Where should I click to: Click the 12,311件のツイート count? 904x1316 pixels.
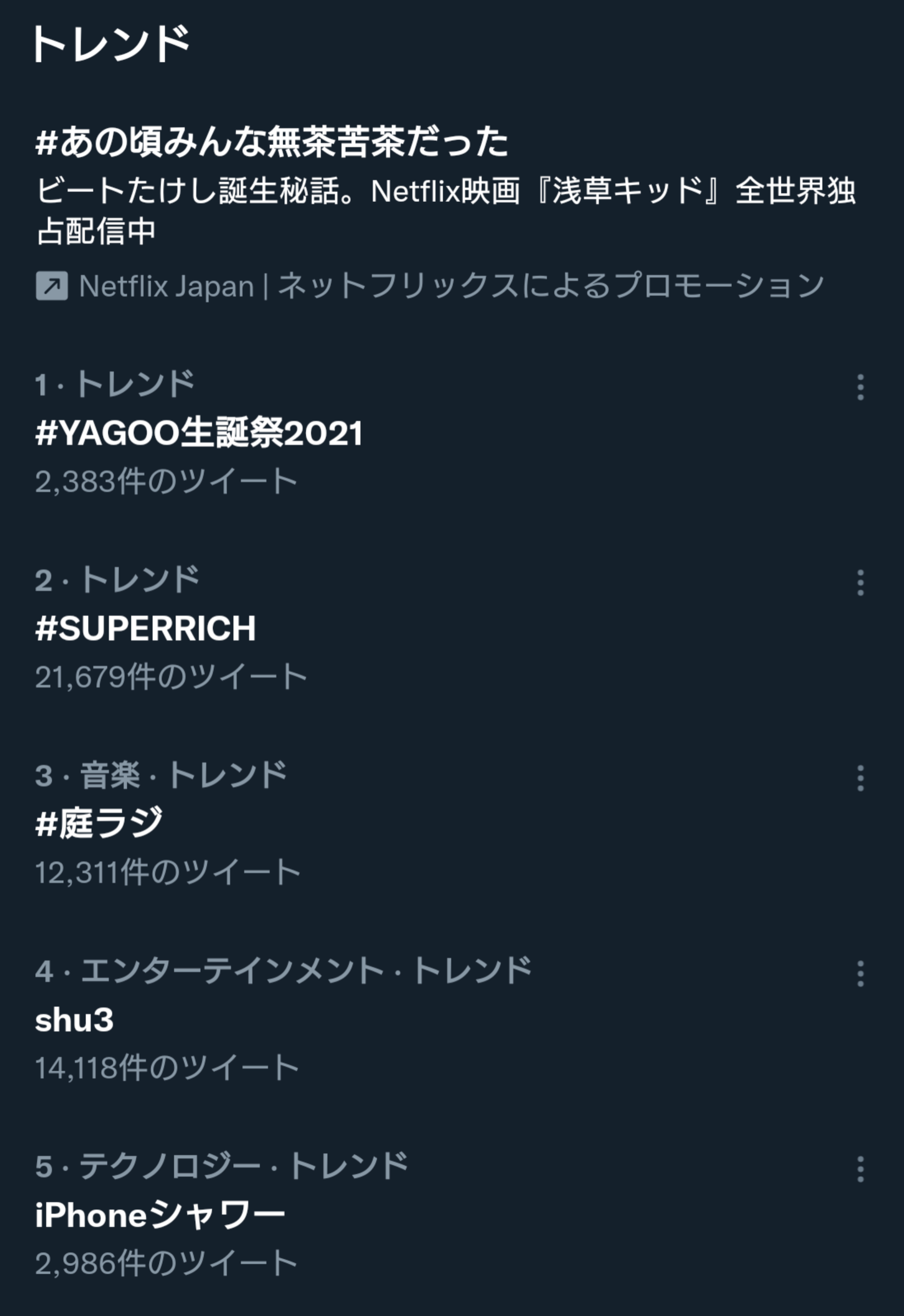pyautogui.click(x=168, y=872)
